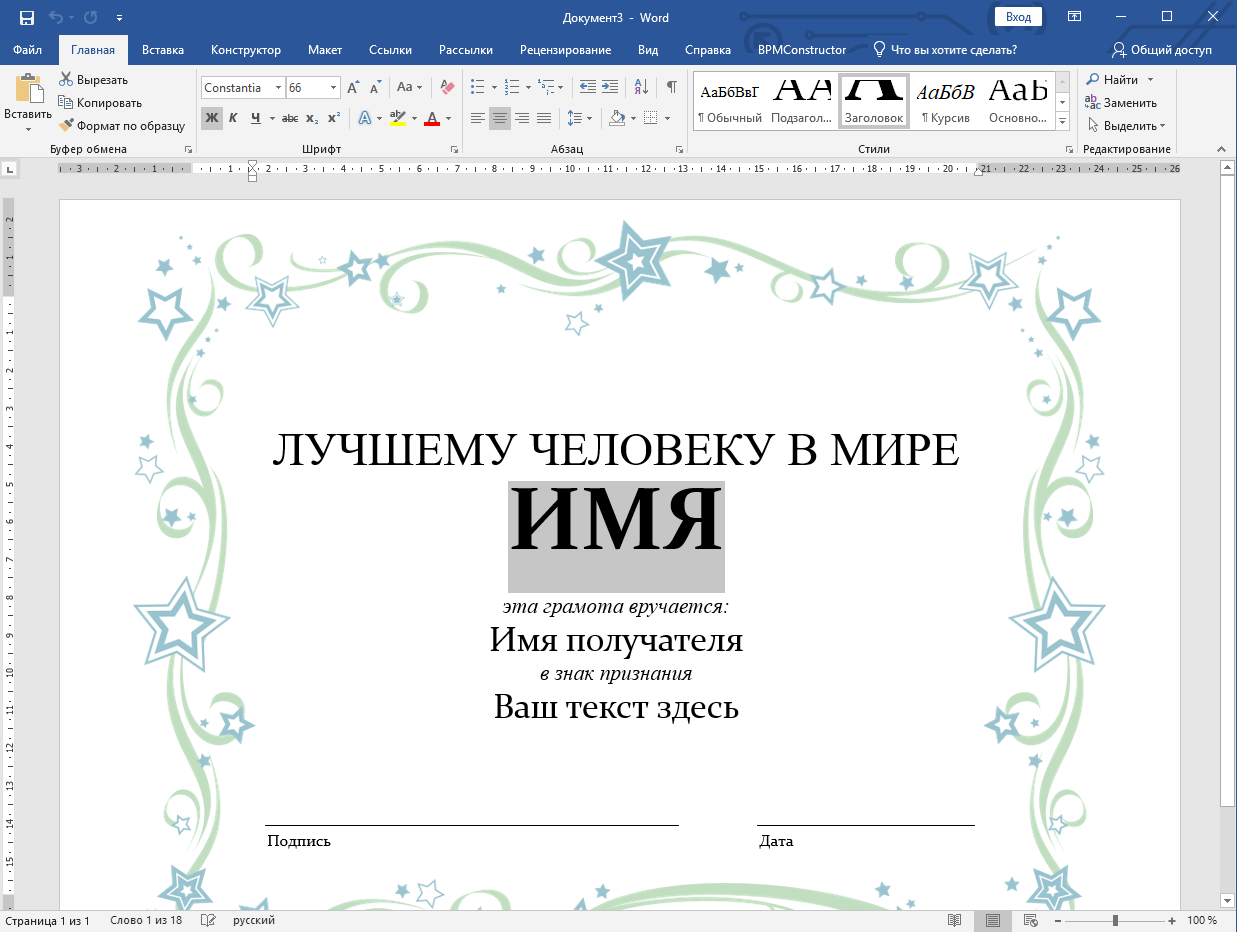Click the Clear All Formatting eraser icon
1237x932 pixels.
(447, 88)
